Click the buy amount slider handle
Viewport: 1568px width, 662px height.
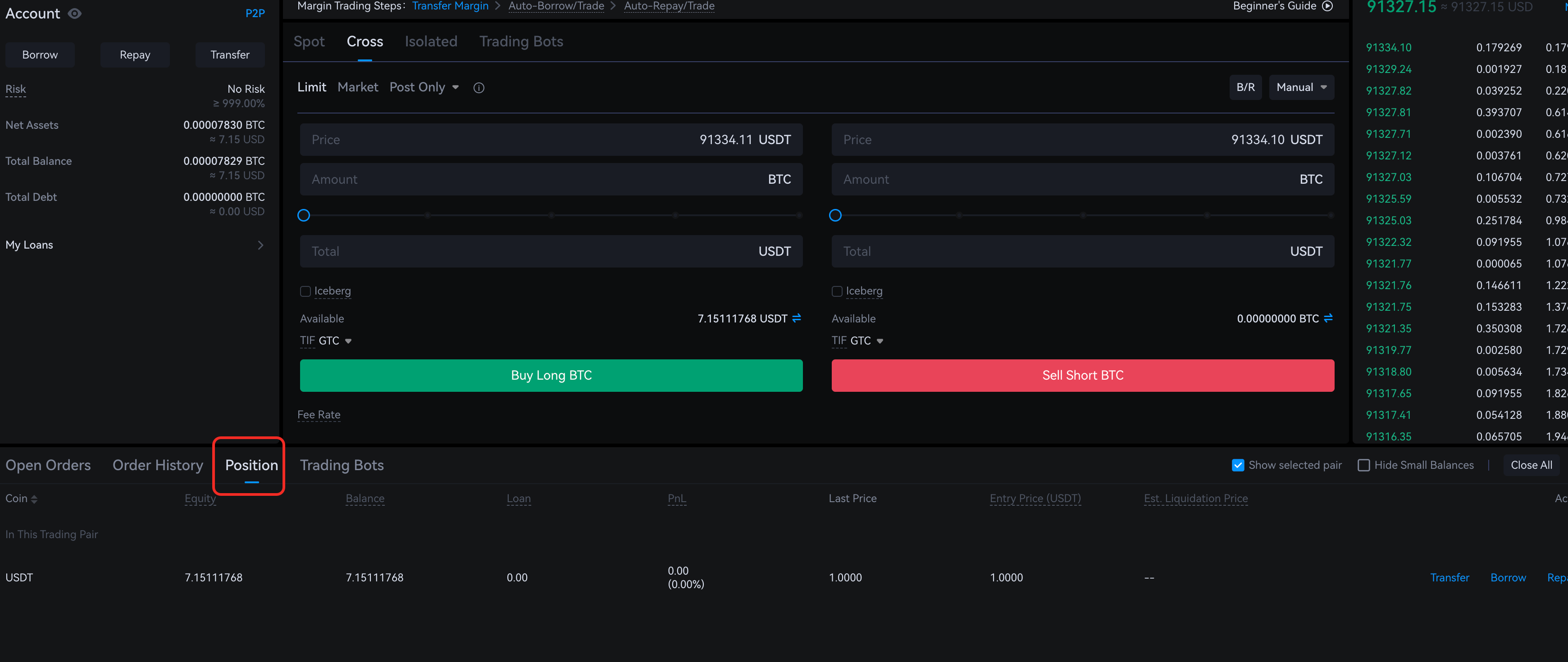click(304, 215)
